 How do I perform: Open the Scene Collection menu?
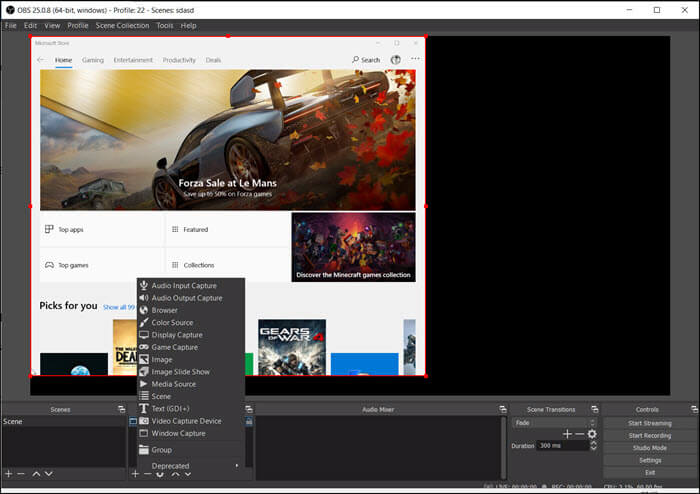click(x=122, y=25)
